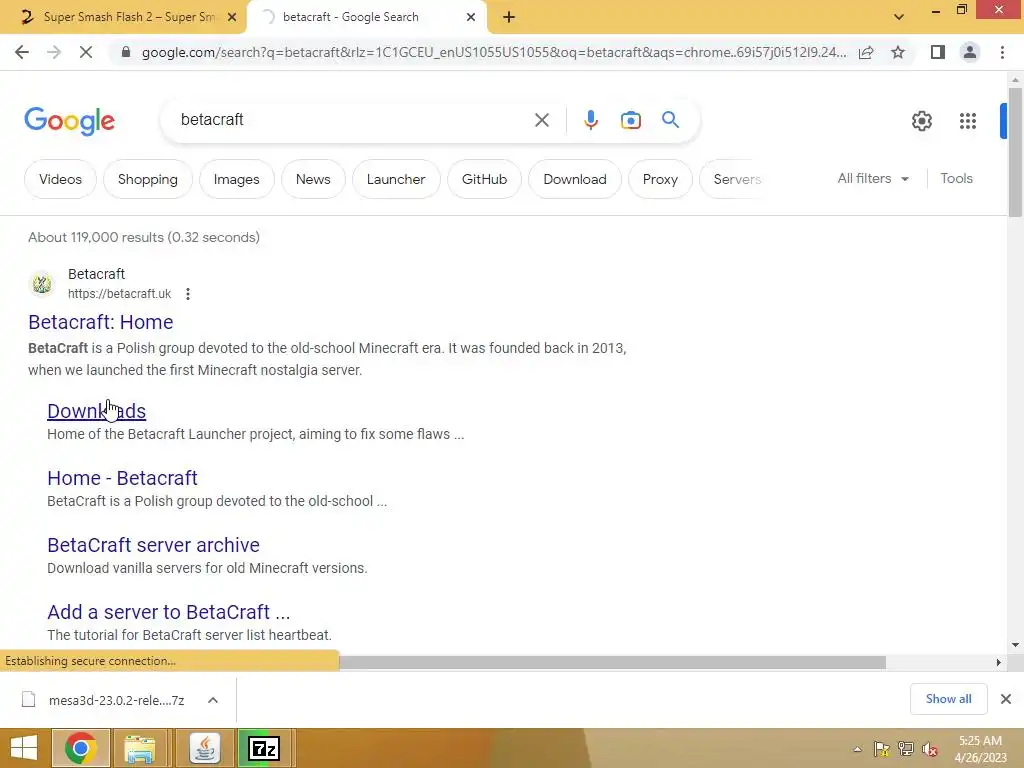Open 7-Zip from taskbar
Screen dimensions: 1024x768
point(264,748)
